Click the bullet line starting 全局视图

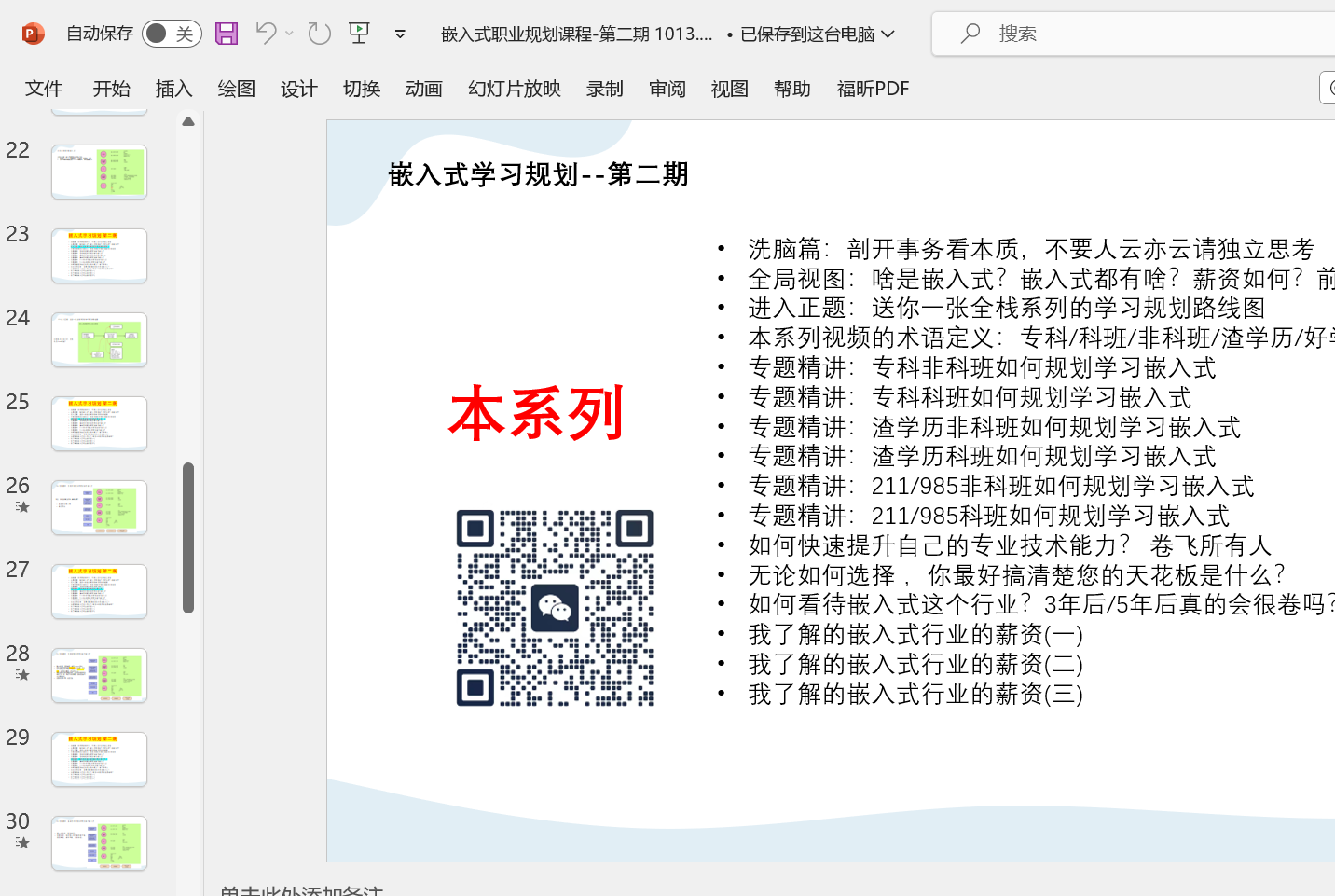(1041, 279)
